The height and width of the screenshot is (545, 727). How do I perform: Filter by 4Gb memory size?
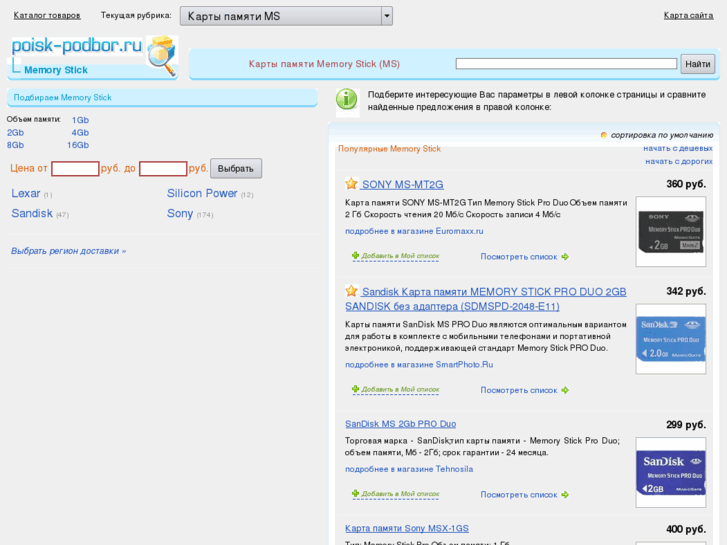point(80,133)
